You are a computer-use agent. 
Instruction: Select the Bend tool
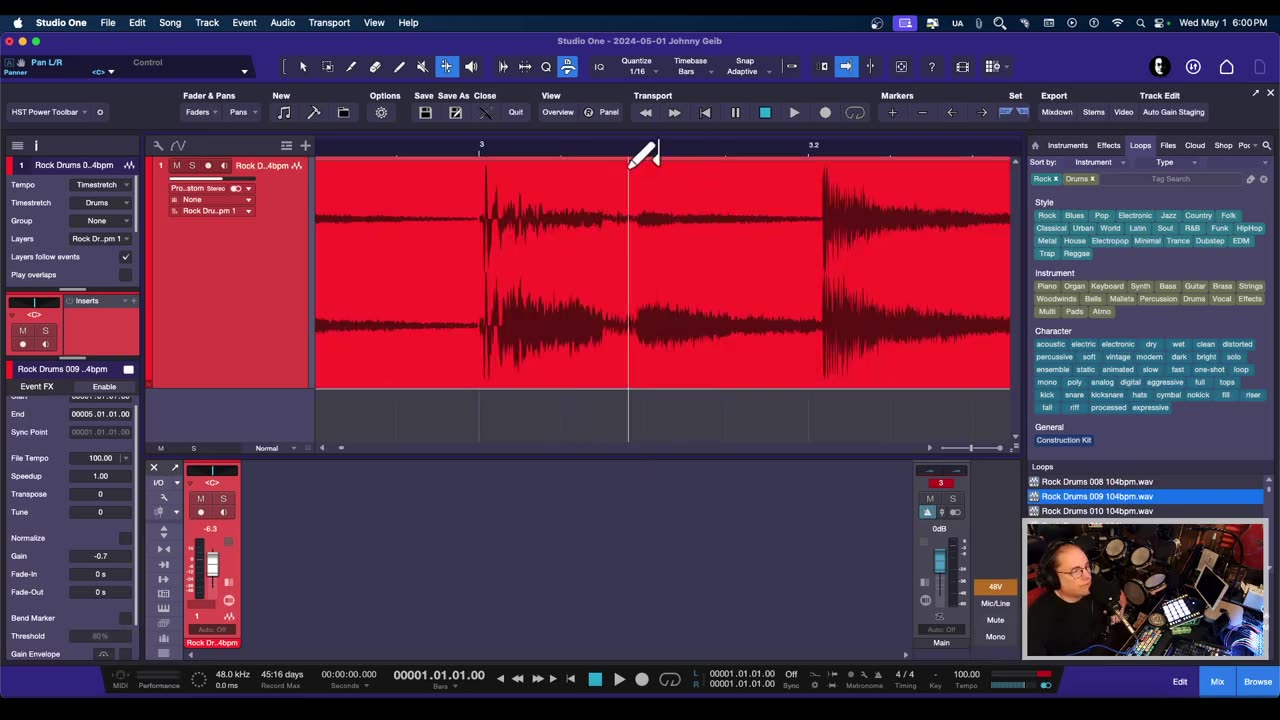click(446, 67)
